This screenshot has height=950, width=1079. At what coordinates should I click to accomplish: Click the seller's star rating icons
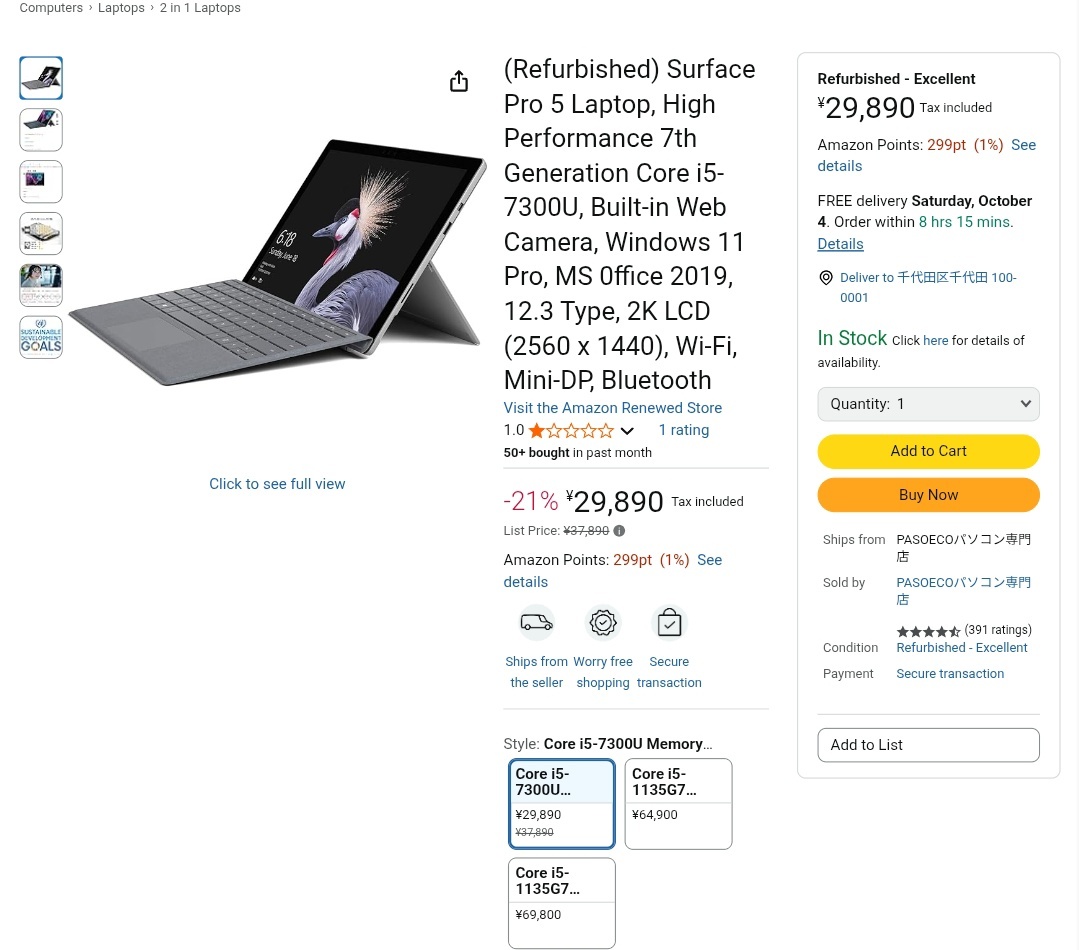click(928, 631)
